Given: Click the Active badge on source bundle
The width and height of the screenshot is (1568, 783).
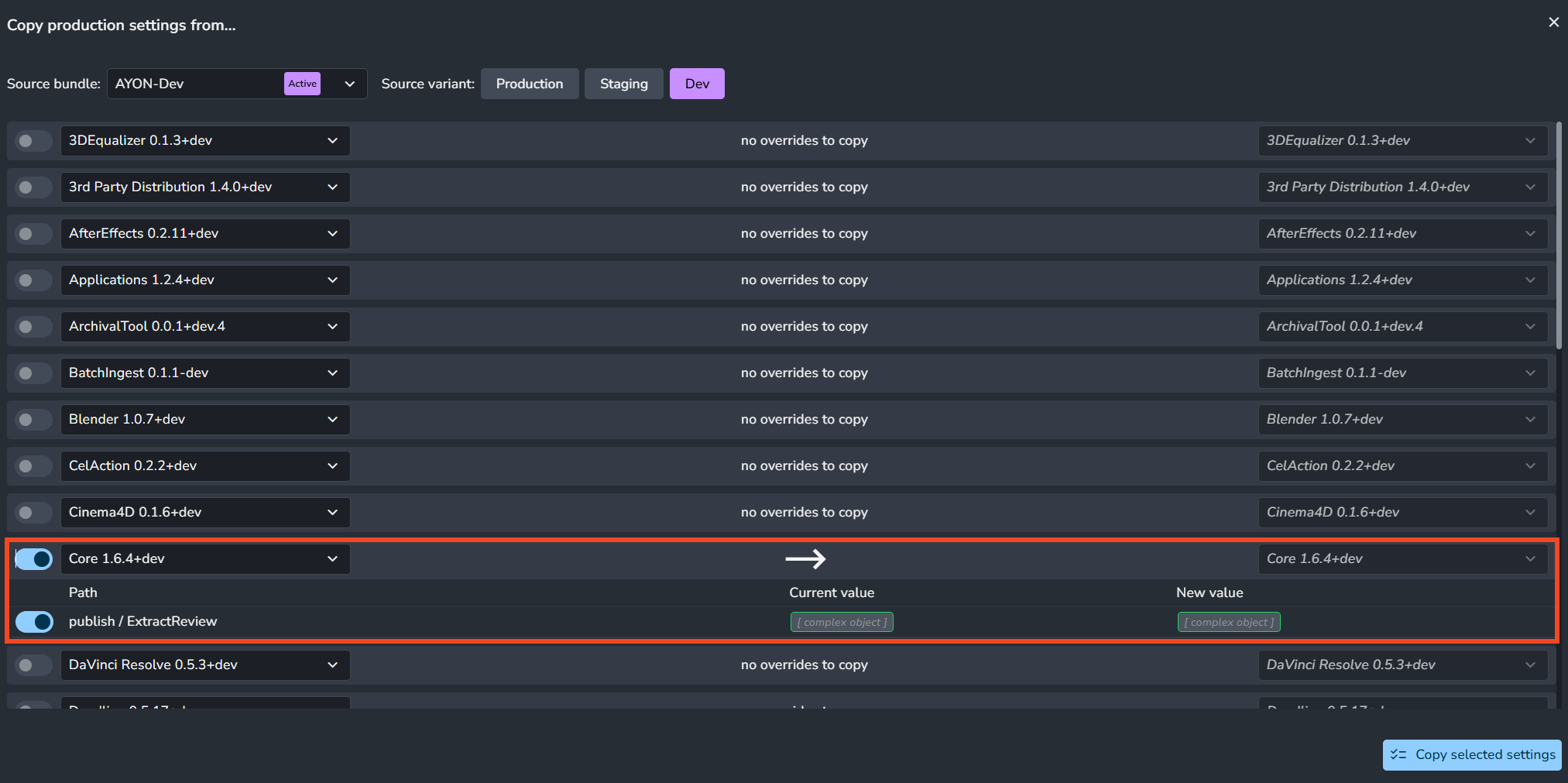Looking at the screenshot, I should pos(302,84).
